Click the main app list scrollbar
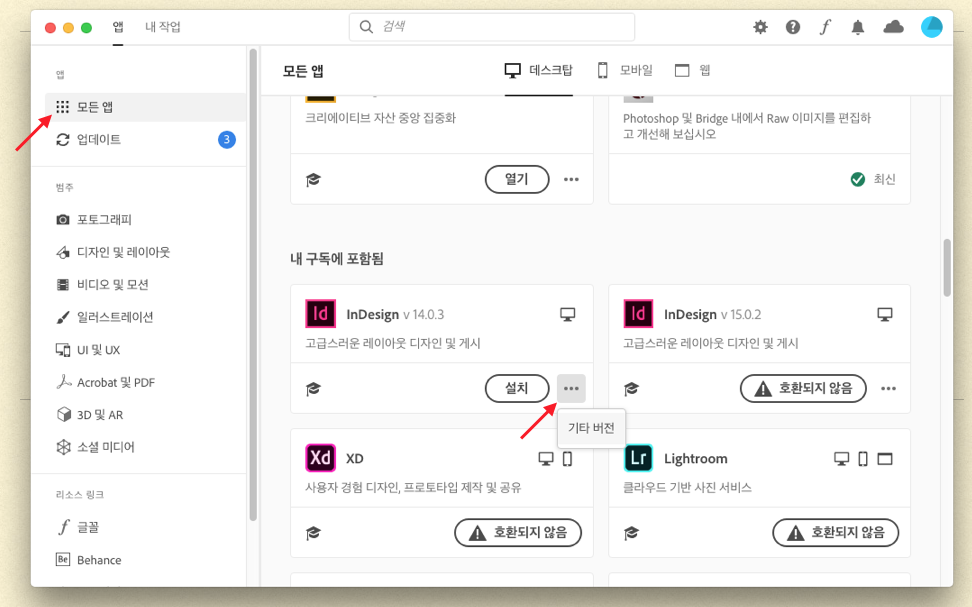This screenshot has height=607, width=972. (947, 267)
